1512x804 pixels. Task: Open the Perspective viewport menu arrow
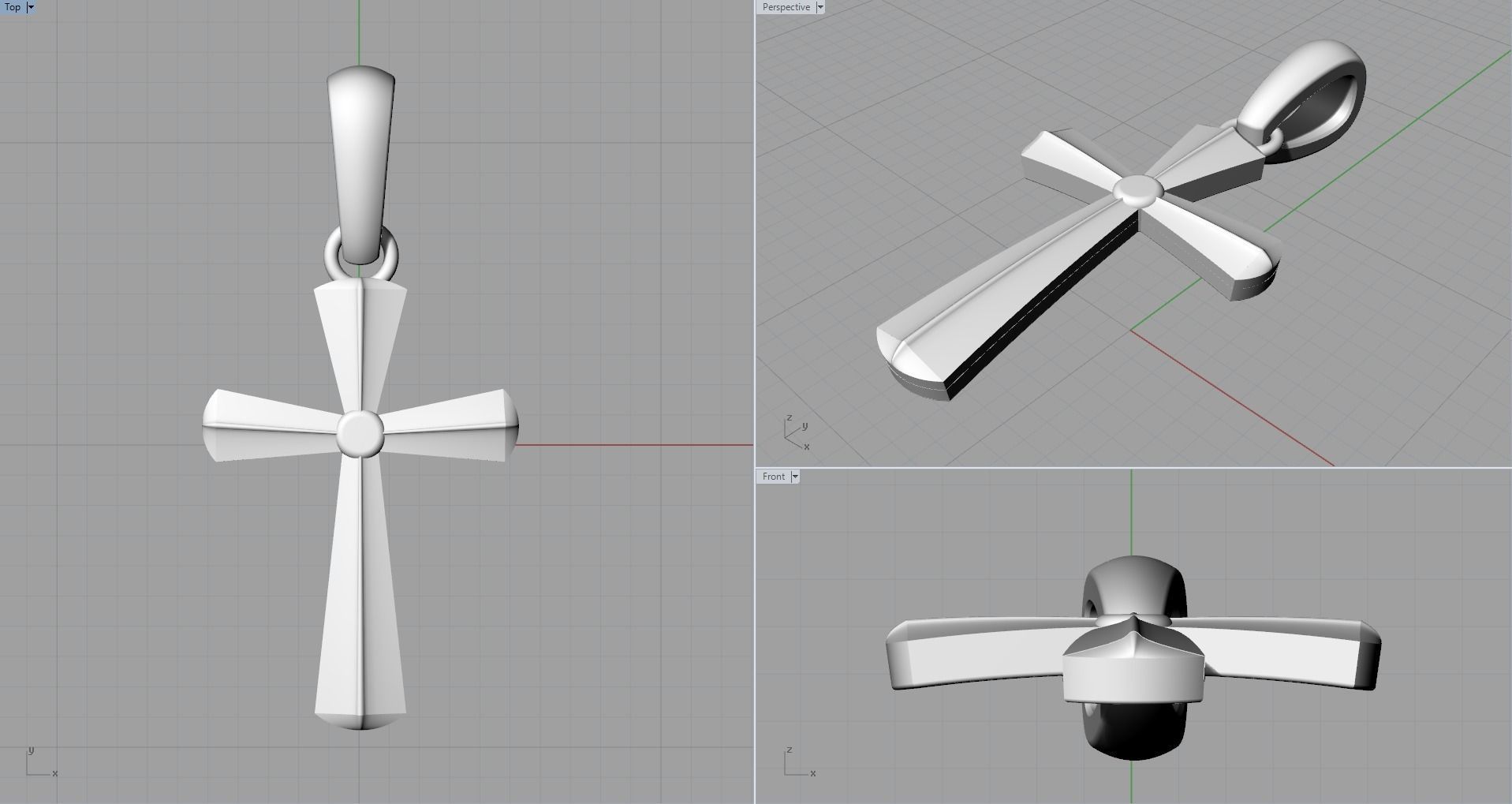tap(820, 7)
